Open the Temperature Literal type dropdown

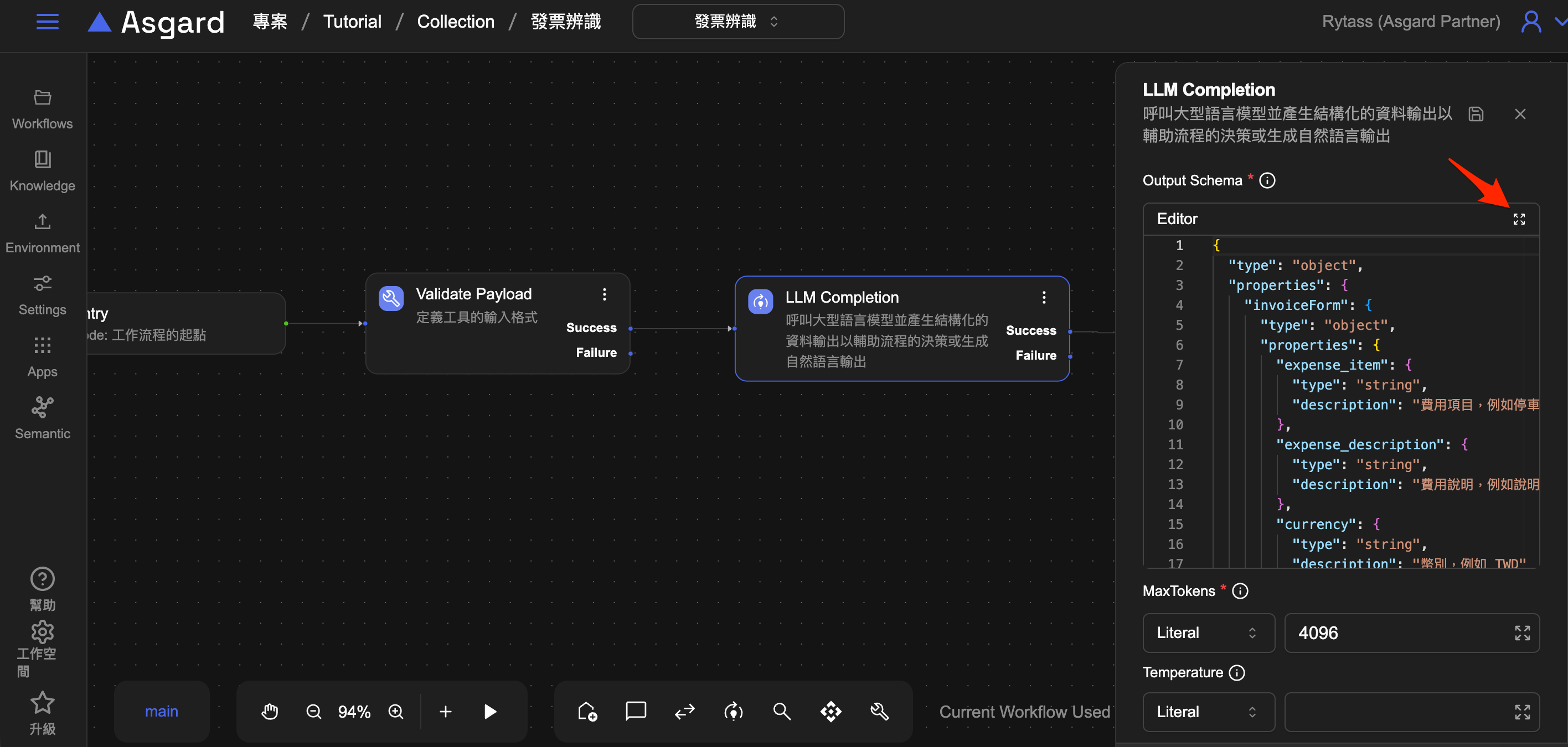(1208, 712)
